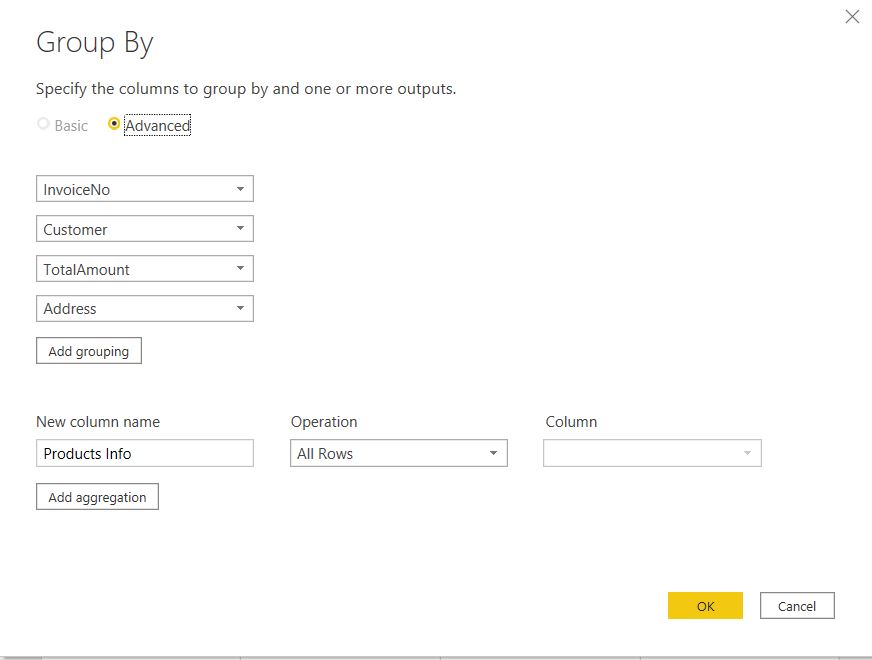Close the Group By dialog with X
The height and width of the screenshot is (660, 872).
pyautogui.click(x=852, y=16)
